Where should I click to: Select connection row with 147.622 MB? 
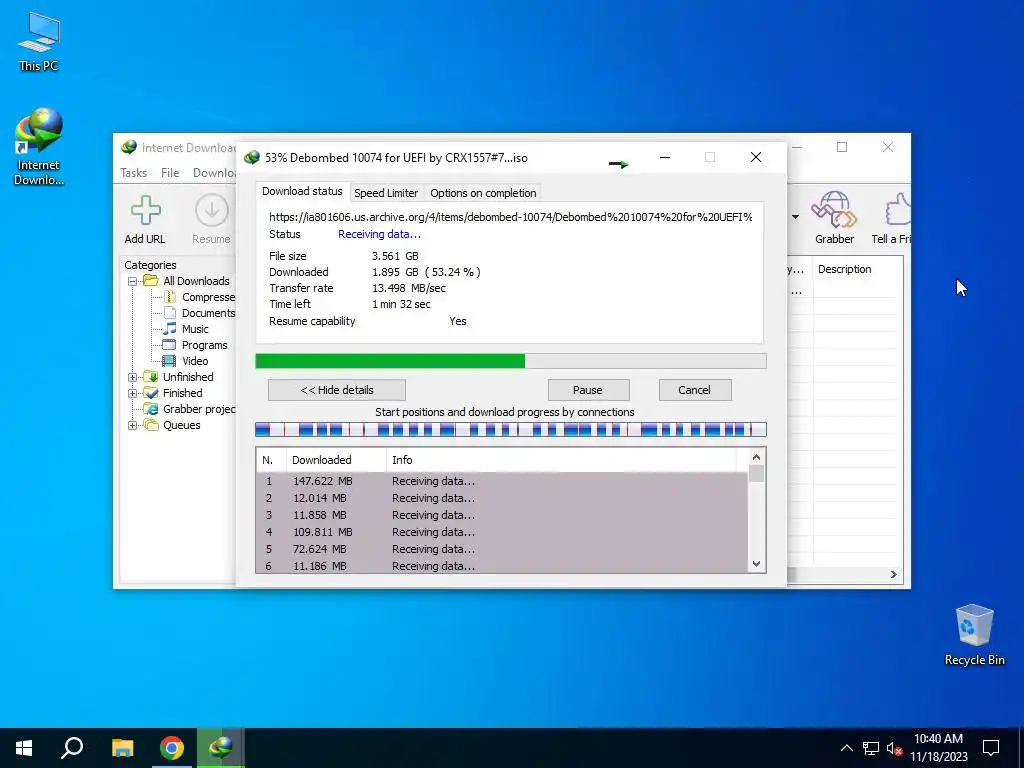[x=502, y=481]
